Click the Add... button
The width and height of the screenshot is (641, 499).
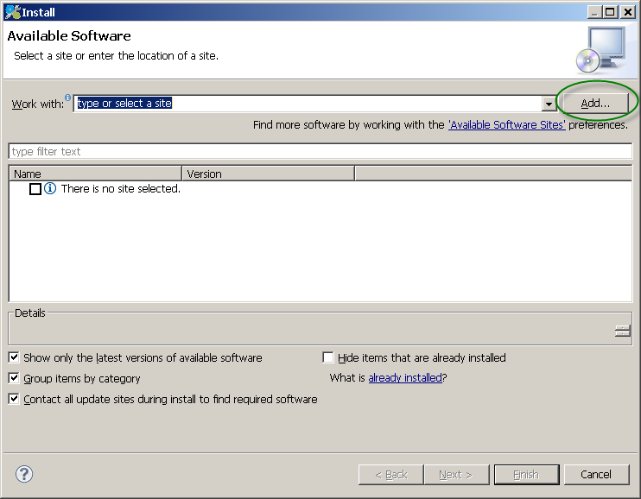[x=595, y=103]
